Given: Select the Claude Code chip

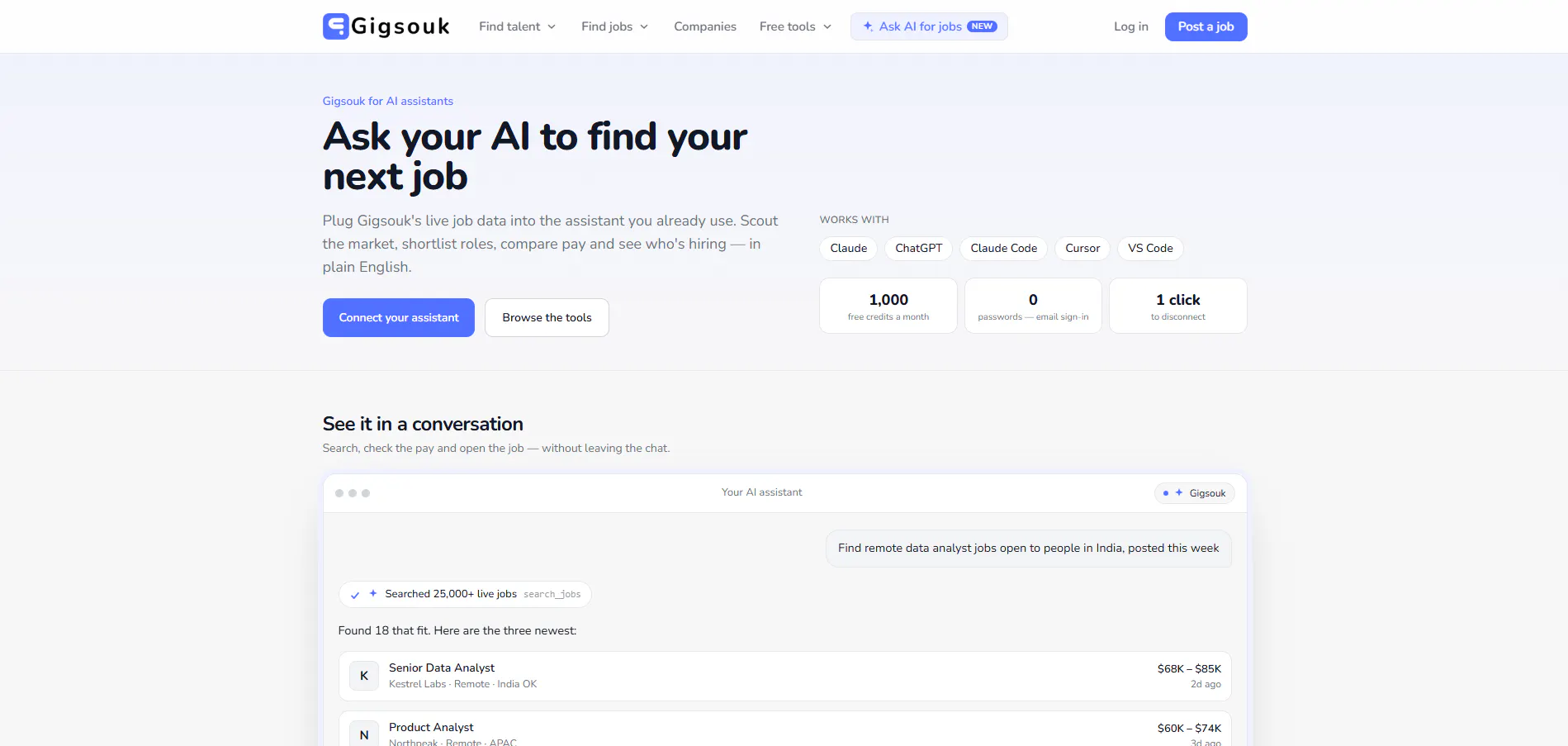Looking at the screenshot, I should click(1004, 249).
